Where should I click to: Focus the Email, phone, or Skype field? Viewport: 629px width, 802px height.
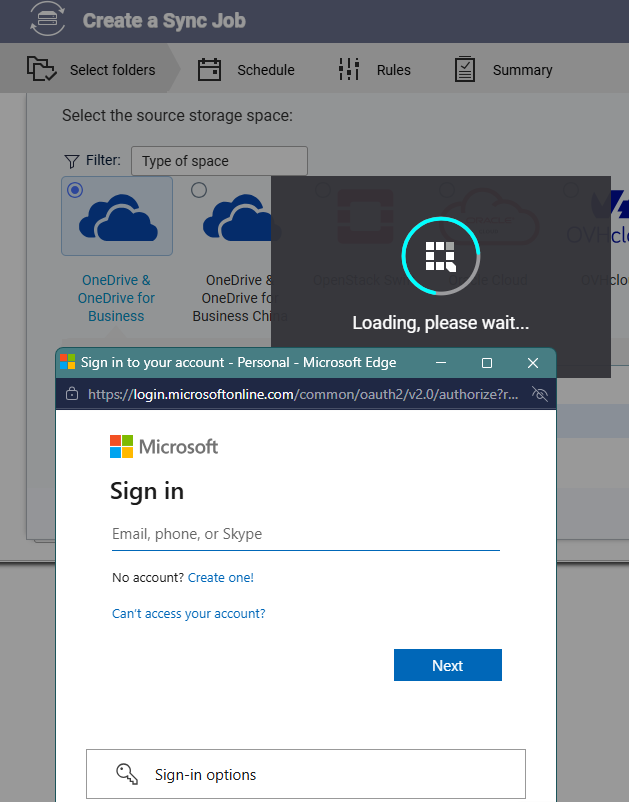306,534
